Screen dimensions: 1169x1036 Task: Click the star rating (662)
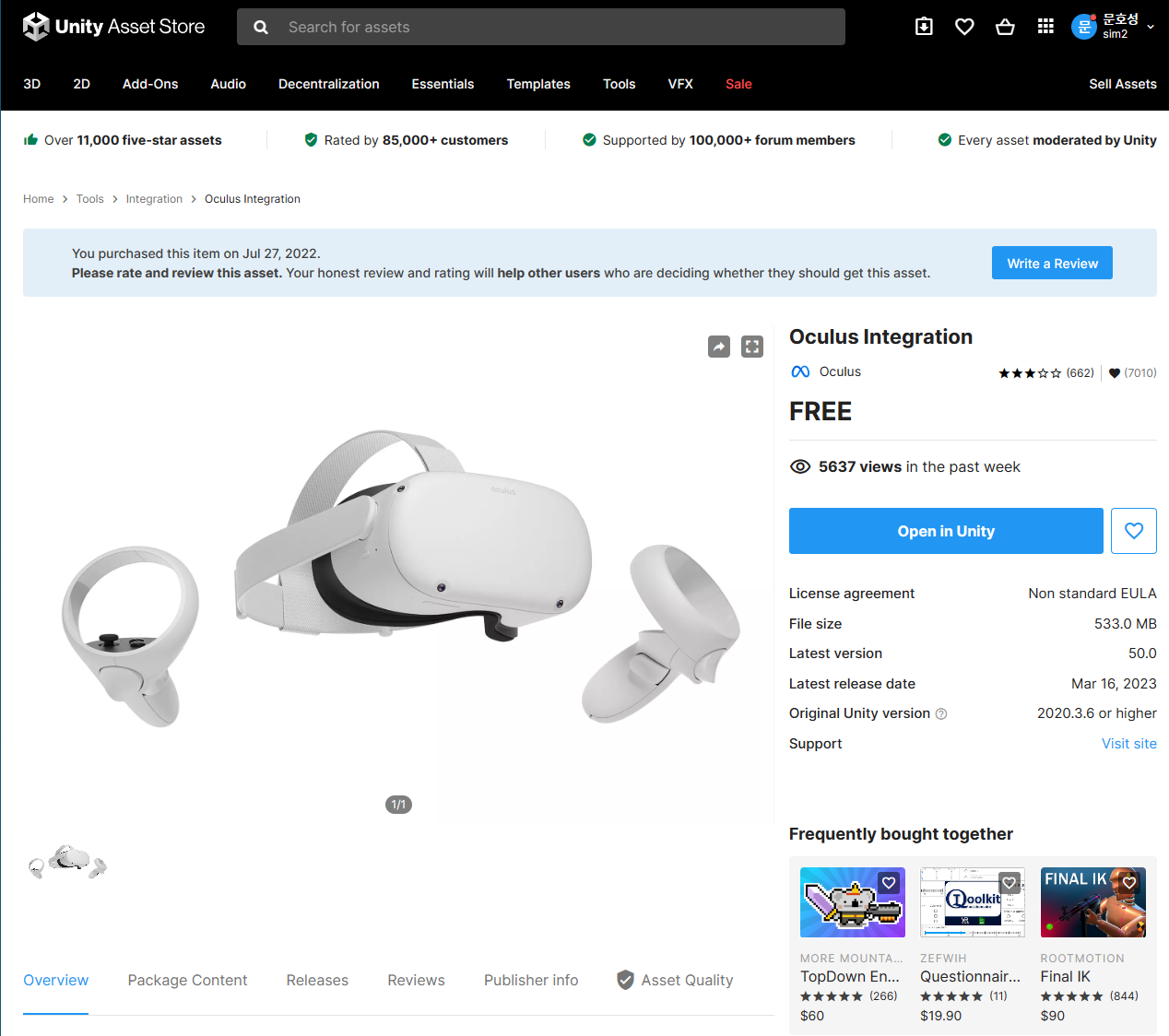pos(1046,373)
